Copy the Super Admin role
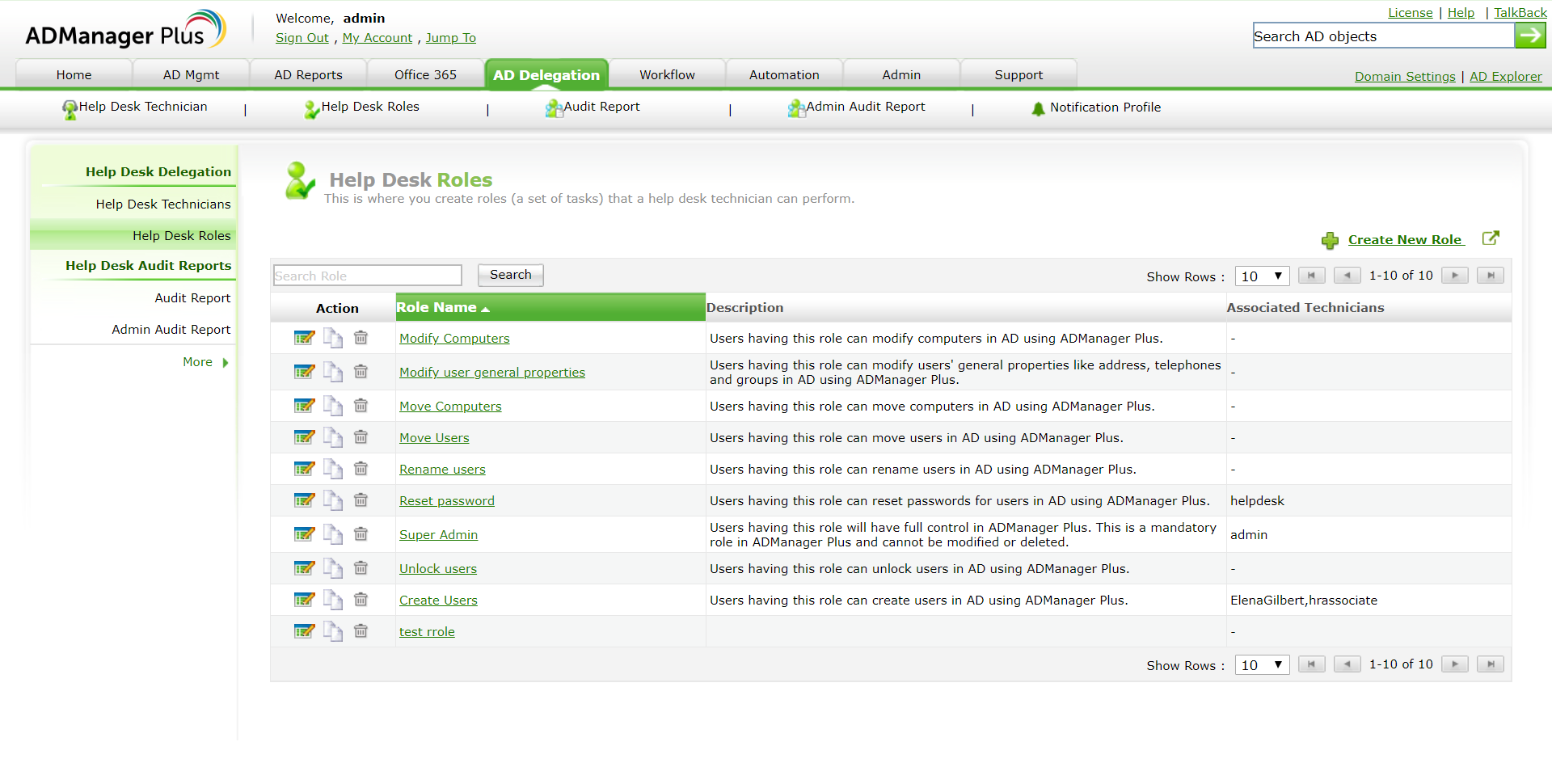Screen dimensions: 1552x784 click(x=333, y=534)
